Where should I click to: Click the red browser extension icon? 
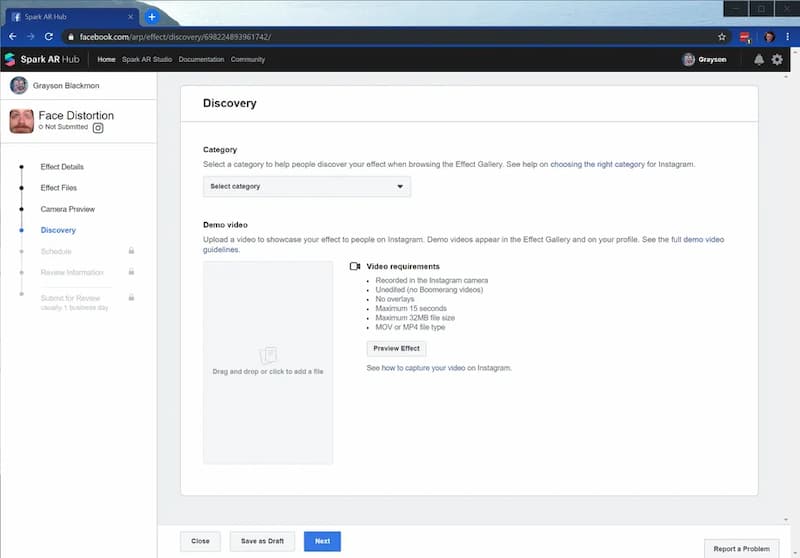click(744, 37)
